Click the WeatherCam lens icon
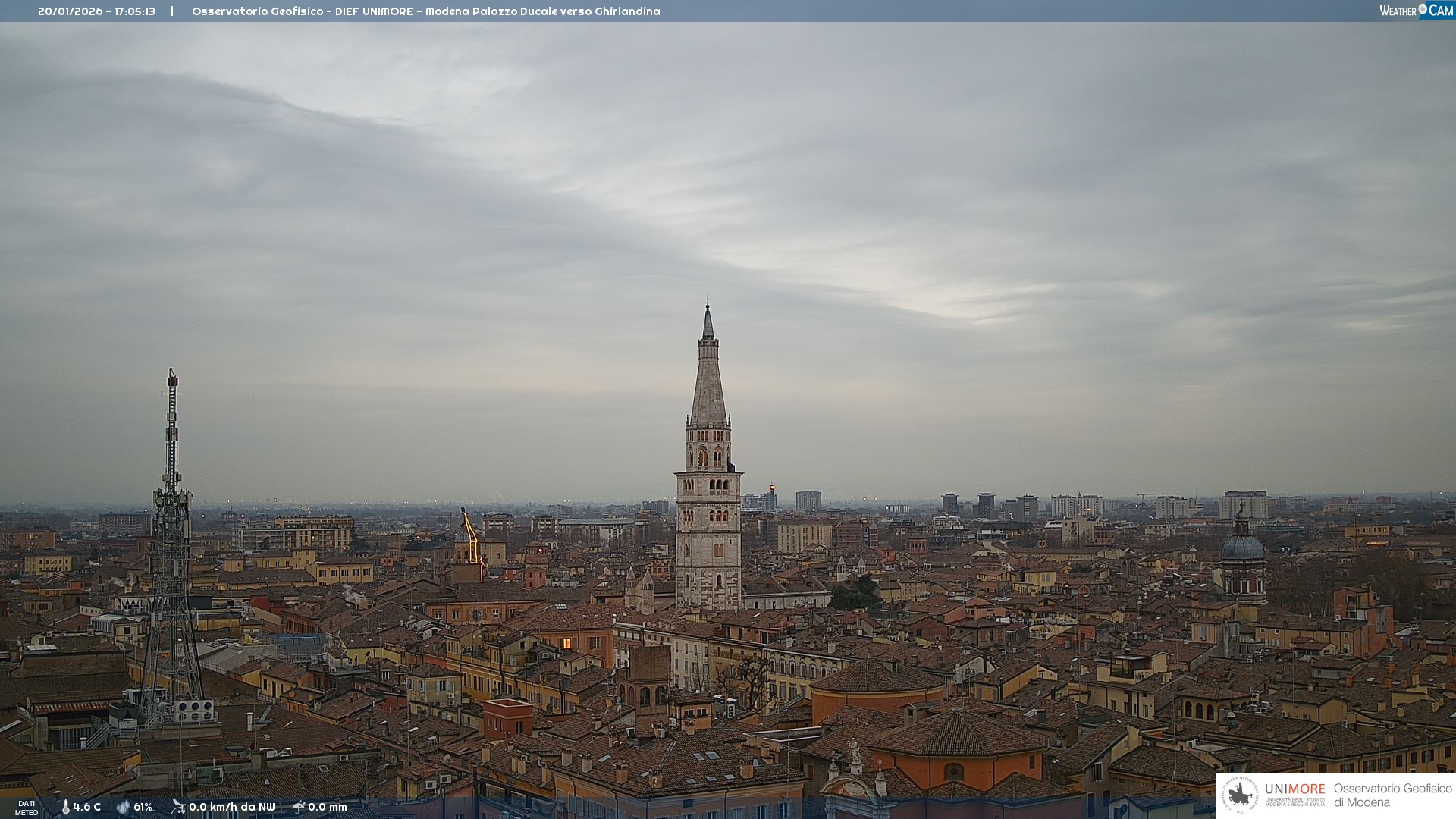1456x819 pixels. point(1423,9)
